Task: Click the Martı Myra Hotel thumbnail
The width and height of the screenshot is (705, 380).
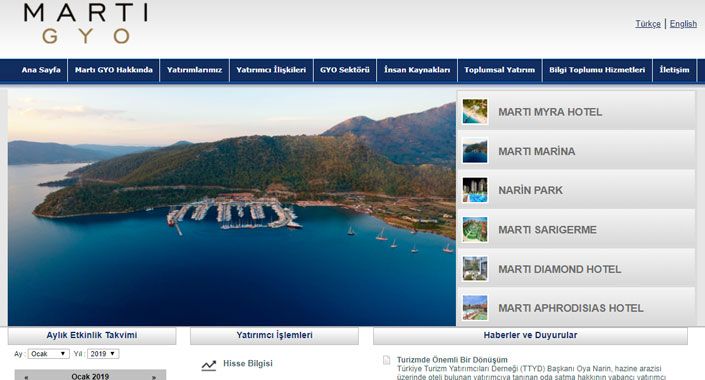Action: tap(475, 112)
